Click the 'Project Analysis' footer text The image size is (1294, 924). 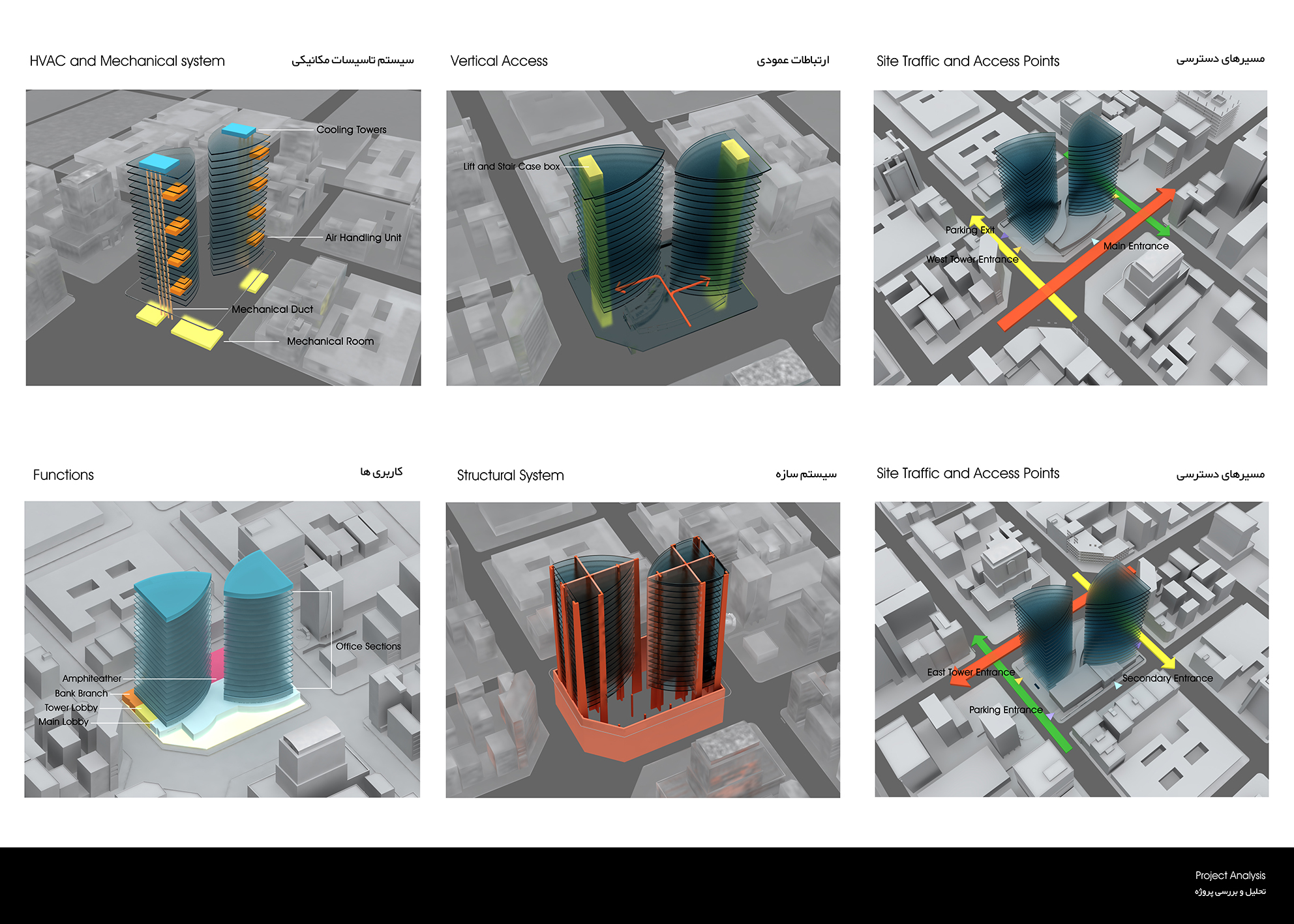(1230, 875)
